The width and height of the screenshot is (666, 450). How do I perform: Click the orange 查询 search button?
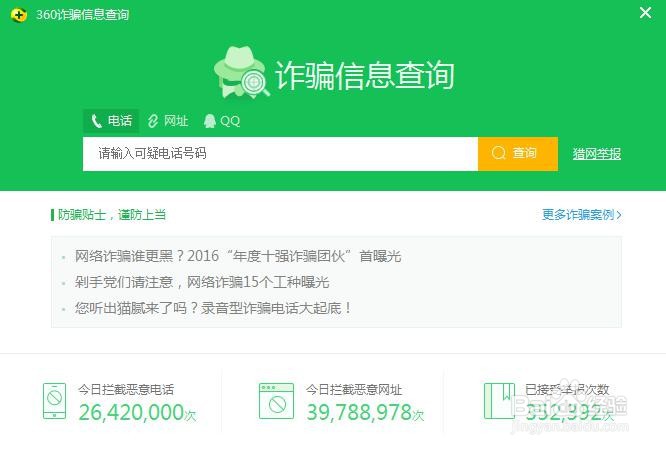pos(518,154)
